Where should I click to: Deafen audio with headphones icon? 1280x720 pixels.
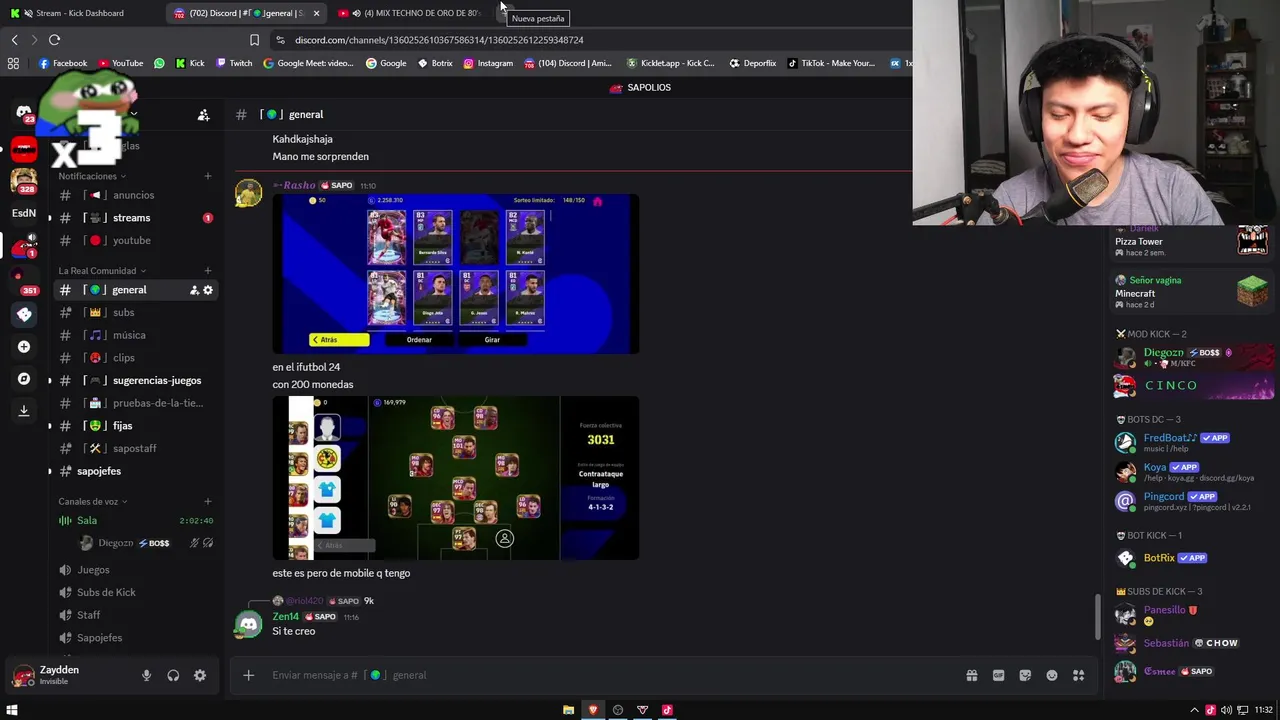pyautogui.click(x=173, y=676)
